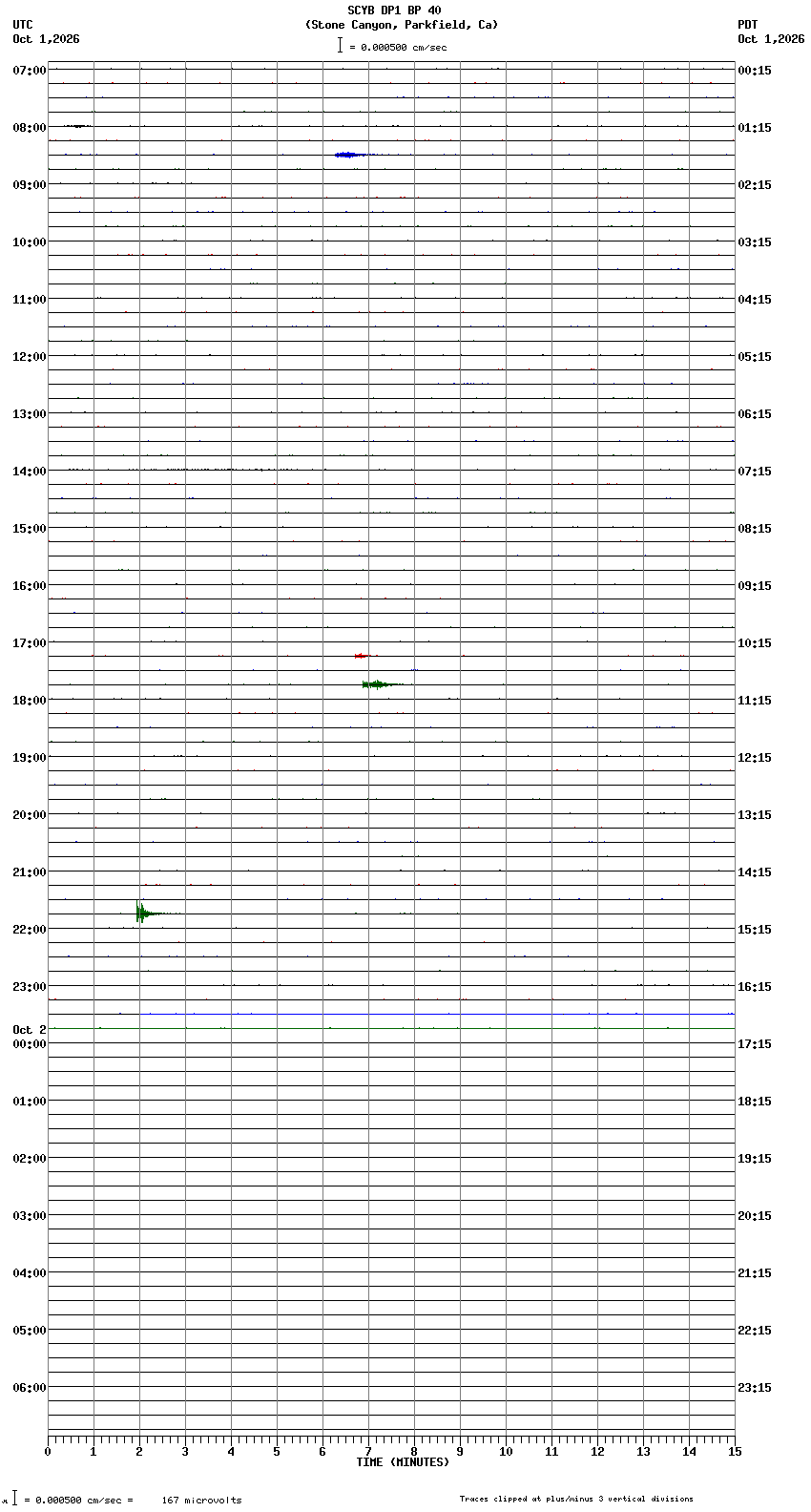Click the date "Oct 1,2026" under PDT
811x1512 pixels.
(771, 39)
